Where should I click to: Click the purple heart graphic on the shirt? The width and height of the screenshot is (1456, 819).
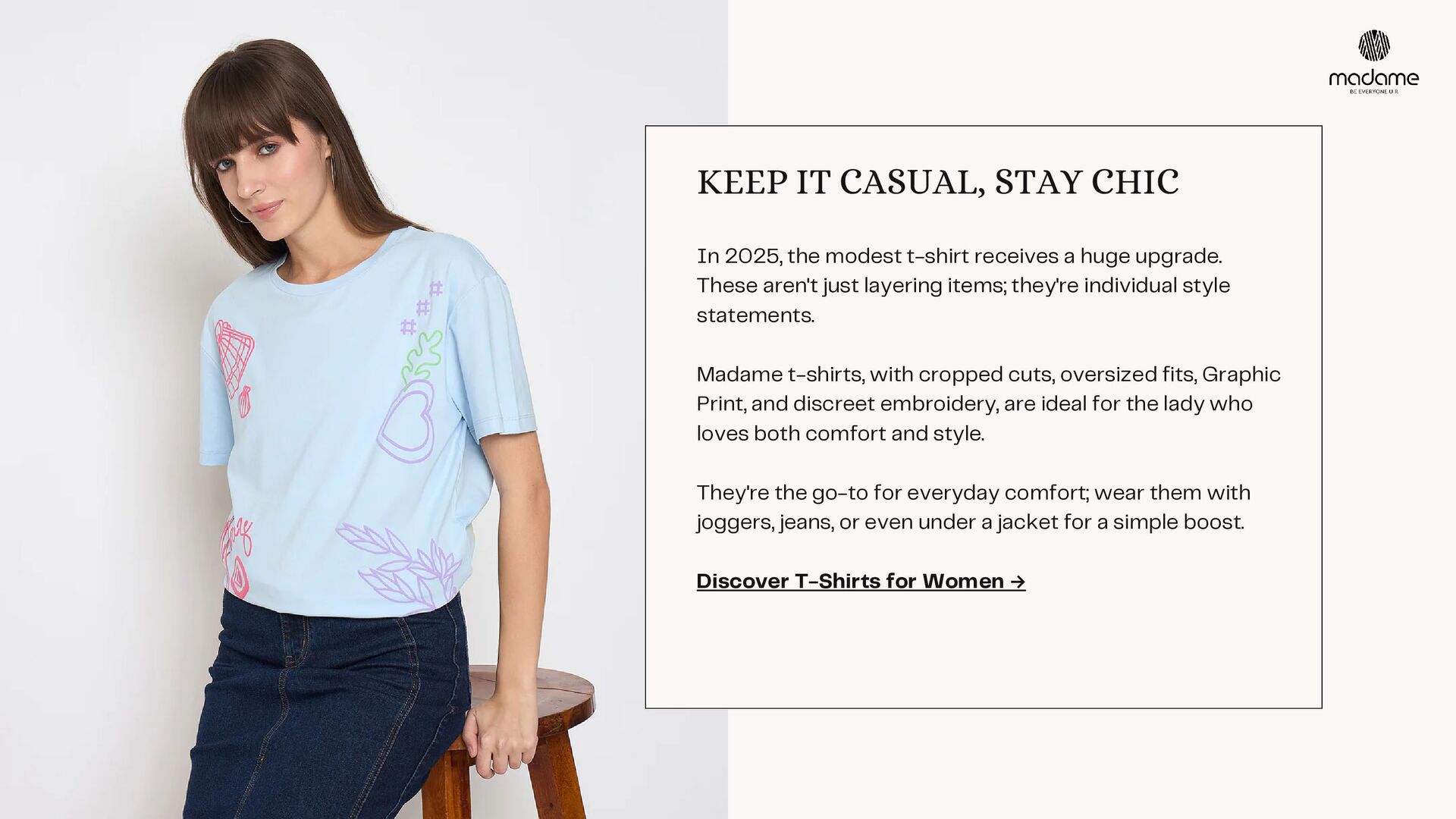(x=407, y=422)
